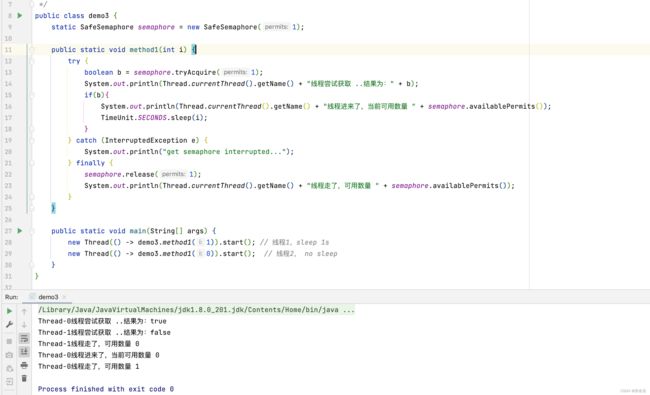Jump down the stack trace arrow
This screenshot has height=395, width=650.
(x=24, y=325)
